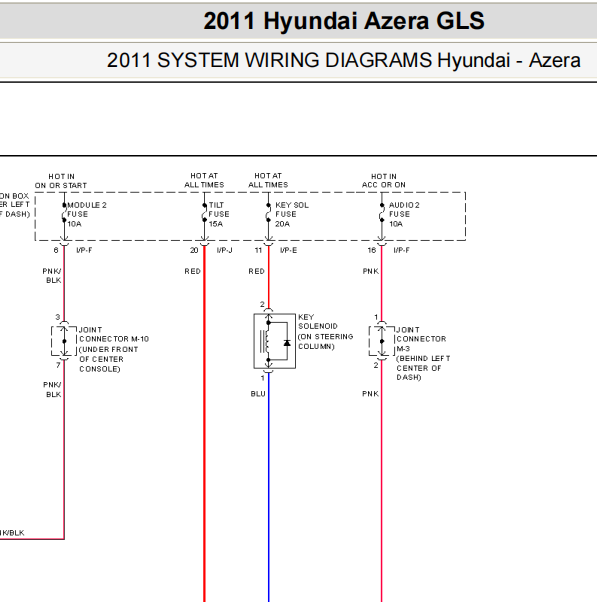
Task: Click the "AUDIO 2 FUSE 10A" label
Action: pyautogui.click(x=404, y=214)
